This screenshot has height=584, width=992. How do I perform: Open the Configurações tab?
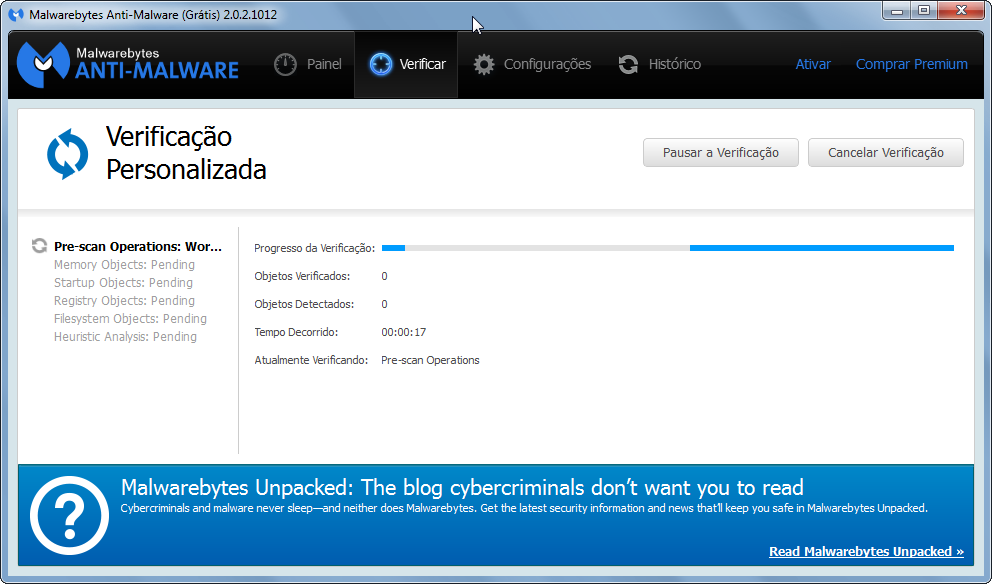click(x=532, y=65)
